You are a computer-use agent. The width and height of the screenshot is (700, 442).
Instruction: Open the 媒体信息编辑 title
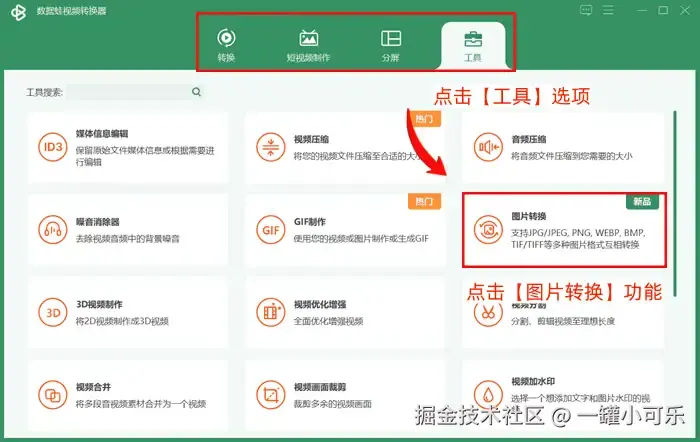tap(102, 133)
